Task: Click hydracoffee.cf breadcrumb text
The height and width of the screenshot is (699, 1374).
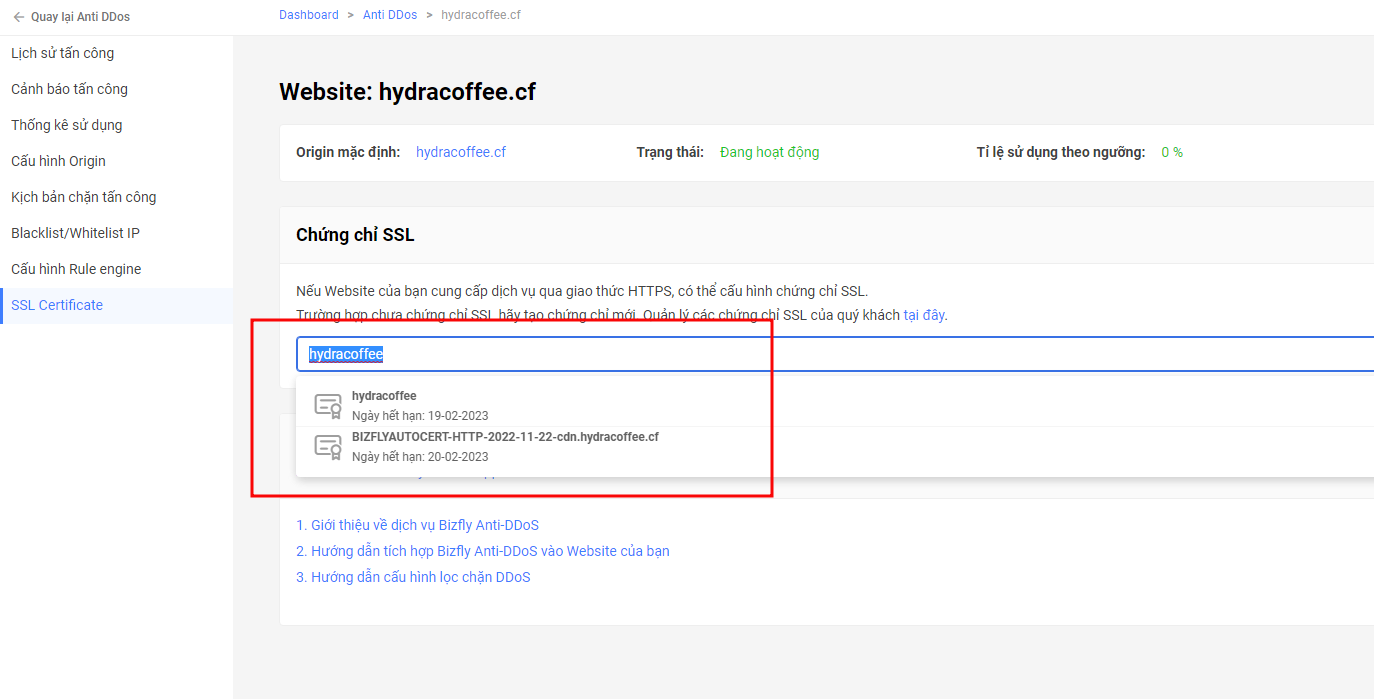Action: click(x=481, y=15)
